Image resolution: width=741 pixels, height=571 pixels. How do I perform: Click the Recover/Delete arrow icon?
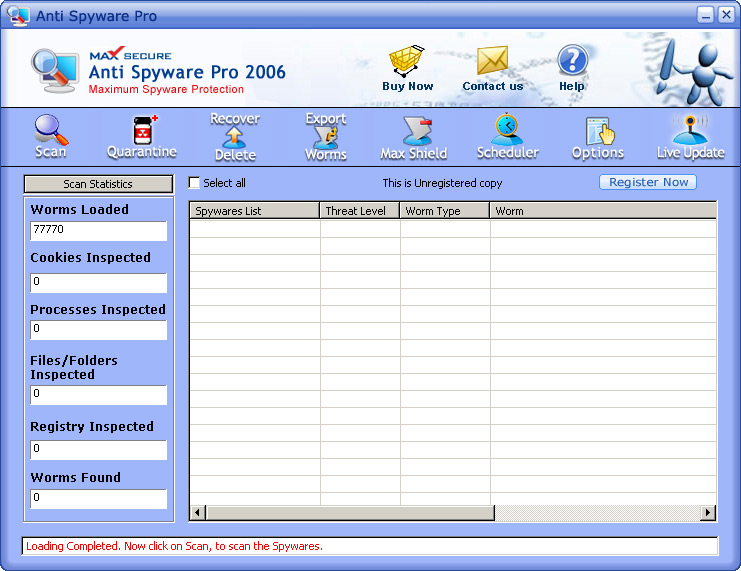(235, 138)
